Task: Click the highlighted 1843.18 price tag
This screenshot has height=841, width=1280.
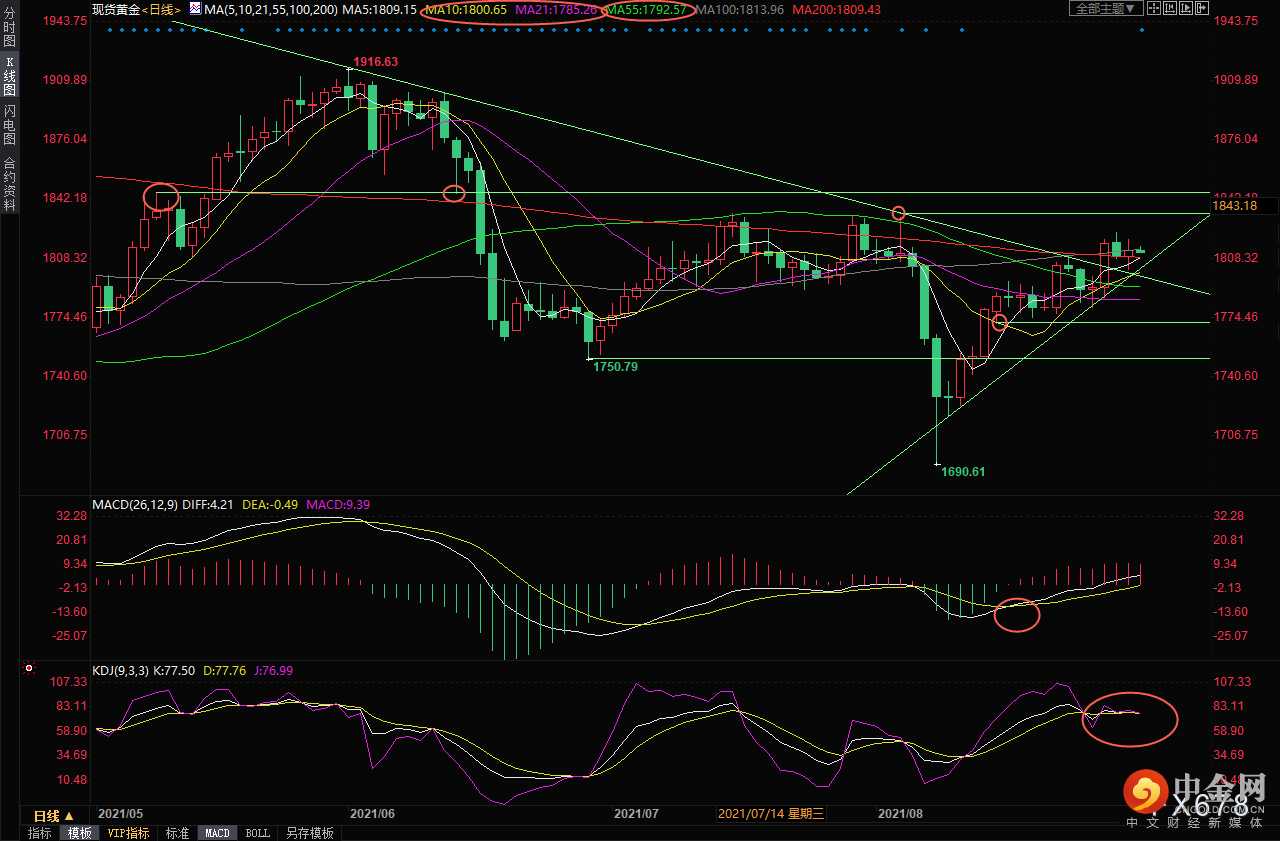Action: point(1234,206)
